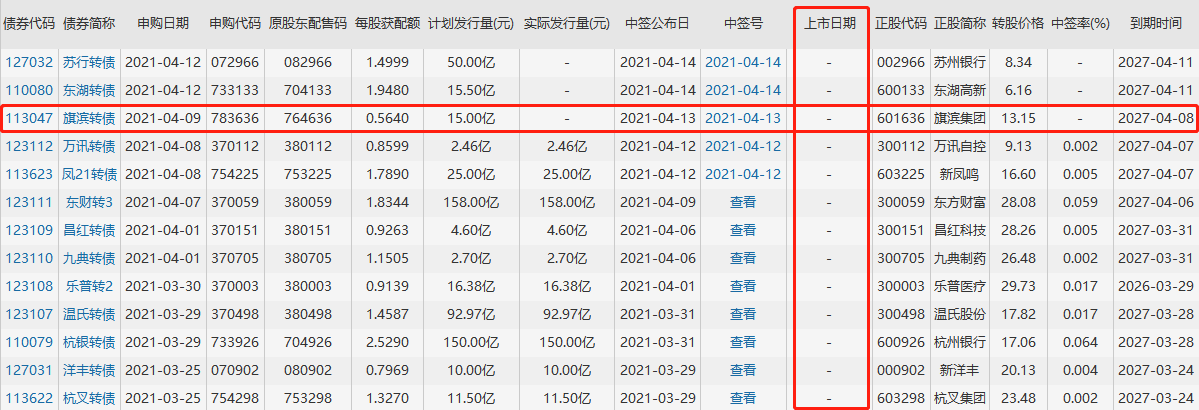Click bond name 杭银转债

coord(89,342)
